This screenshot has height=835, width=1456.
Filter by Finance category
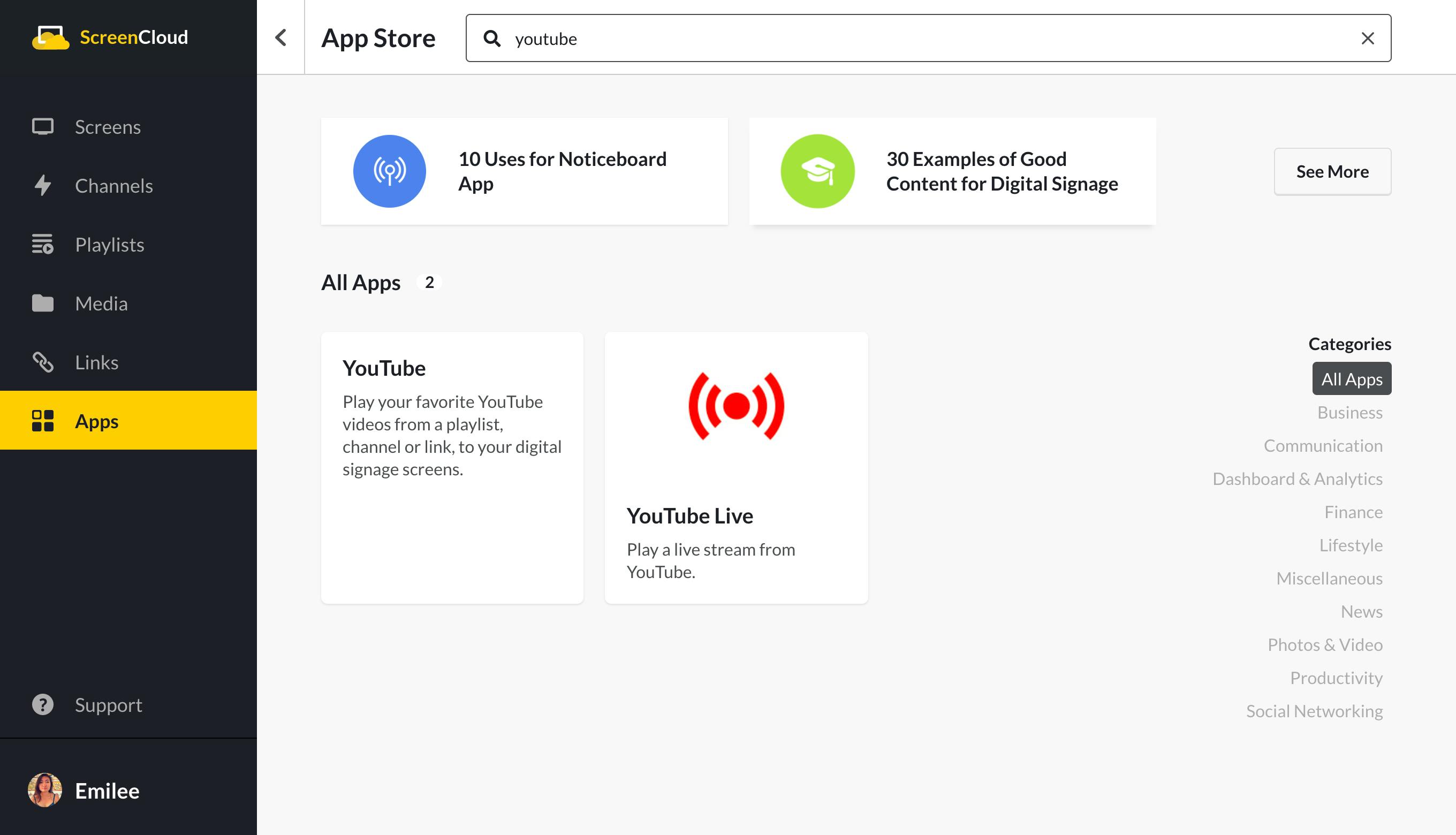pyautogui.click(x=1353, y=512)
